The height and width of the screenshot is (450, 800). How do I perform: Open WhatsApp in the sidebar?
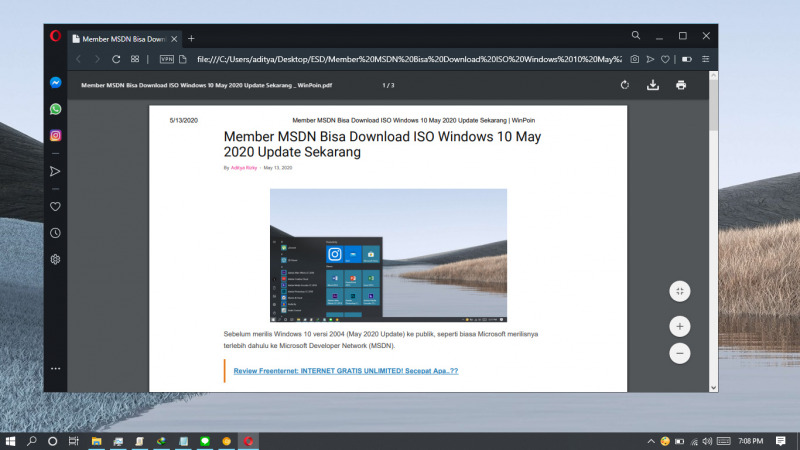[x=56, y=109]
